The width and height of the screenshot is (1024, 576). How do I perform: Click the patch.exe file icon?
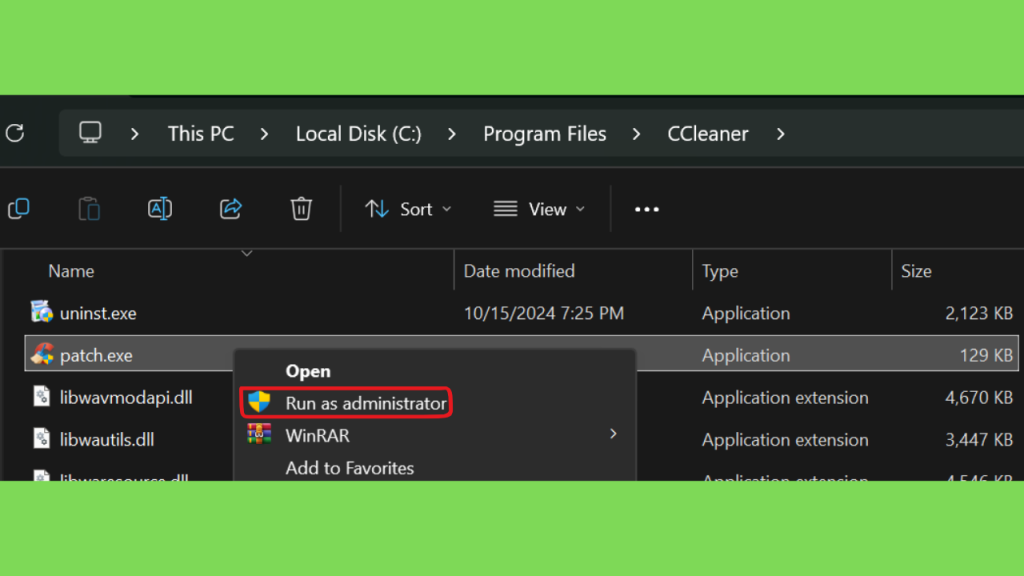pyautogui.click(x=42, y=355)
